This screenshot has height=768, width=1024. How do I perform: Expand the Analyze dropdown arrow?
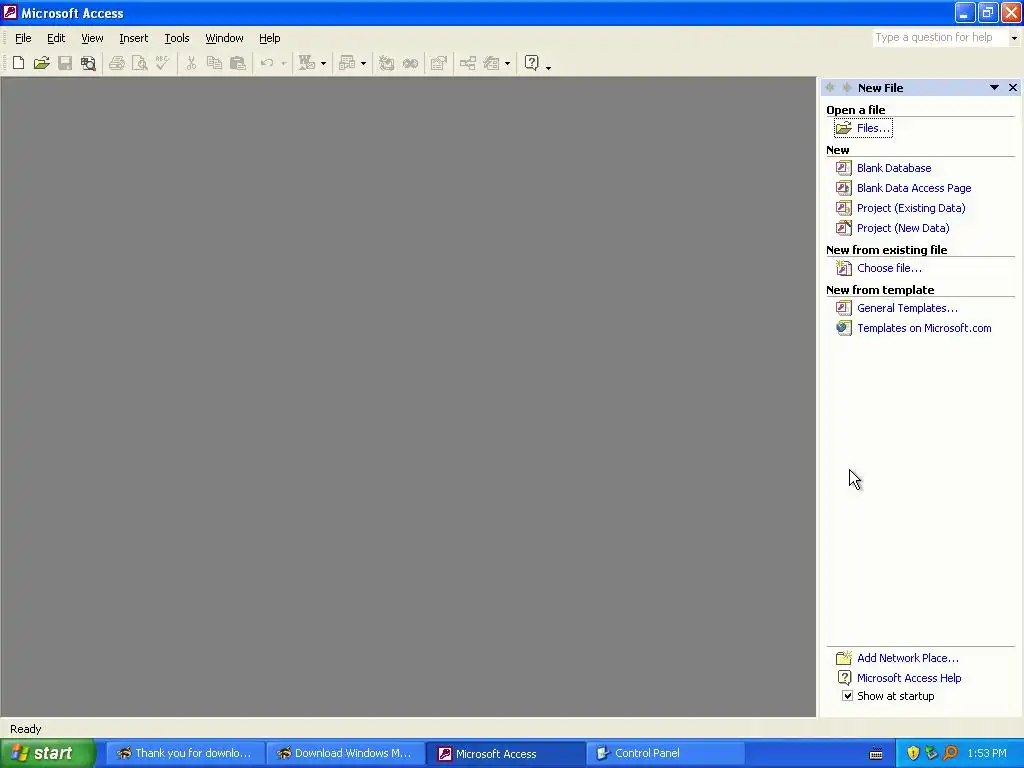click(364, 63)
